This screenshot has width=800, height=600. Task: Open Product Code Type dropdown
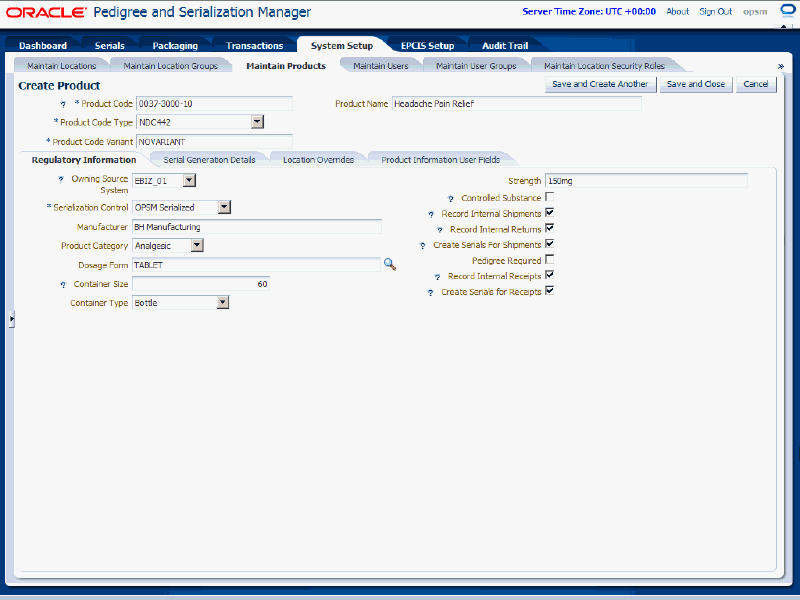258,122
